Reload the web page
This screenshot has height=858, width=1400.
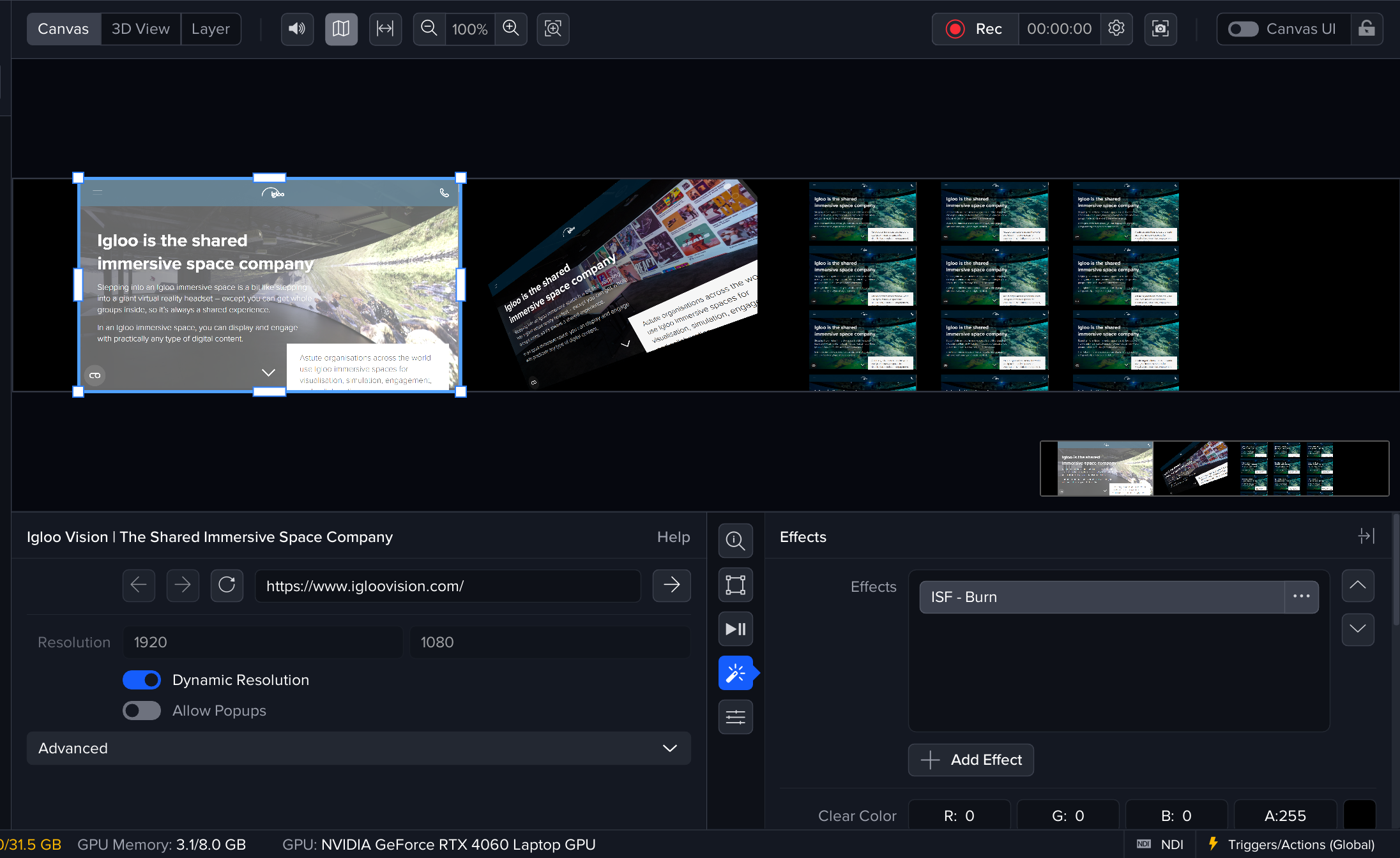(227, 585)
